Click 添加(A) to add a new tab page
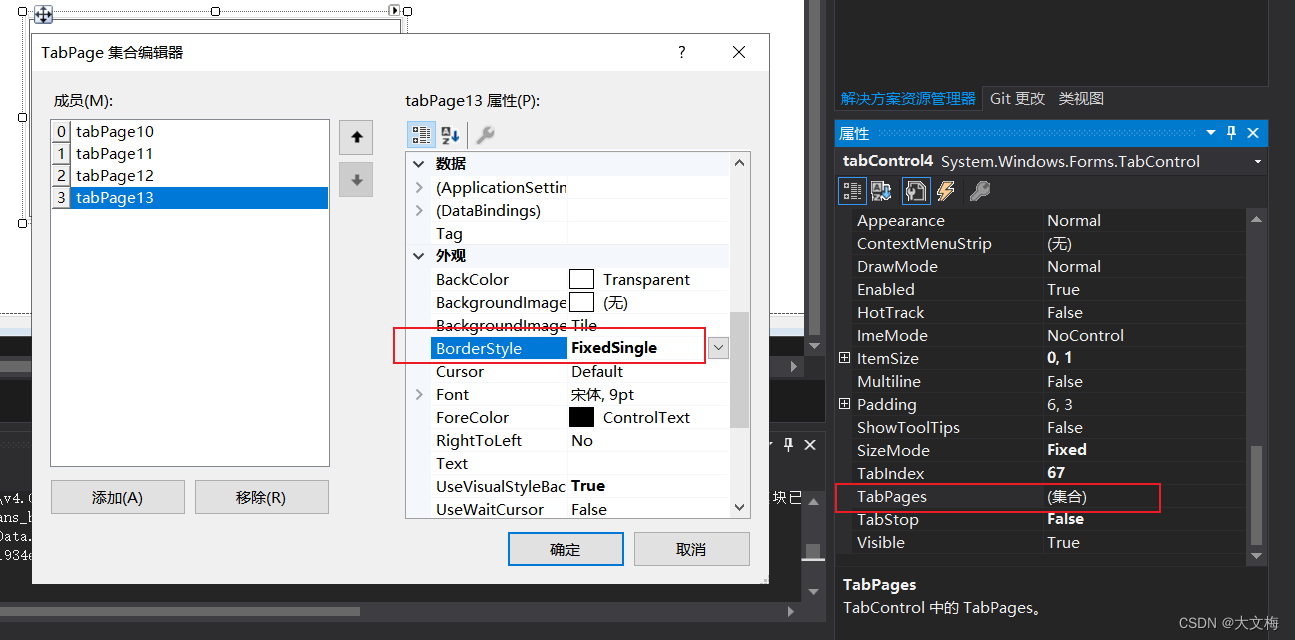The width and height of the screenshot is (1295, 640). pos(117,496)
